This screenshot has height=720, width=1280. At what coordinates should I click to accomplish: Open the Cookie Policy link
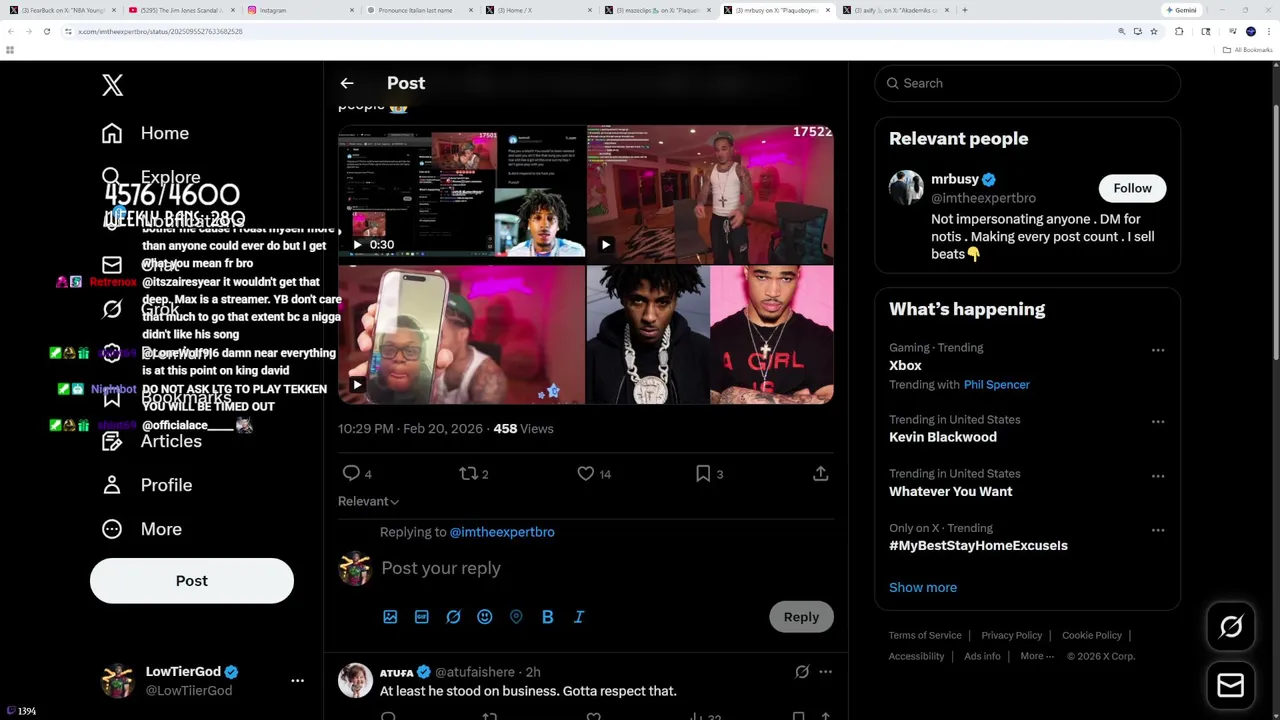pos(1092,635)
